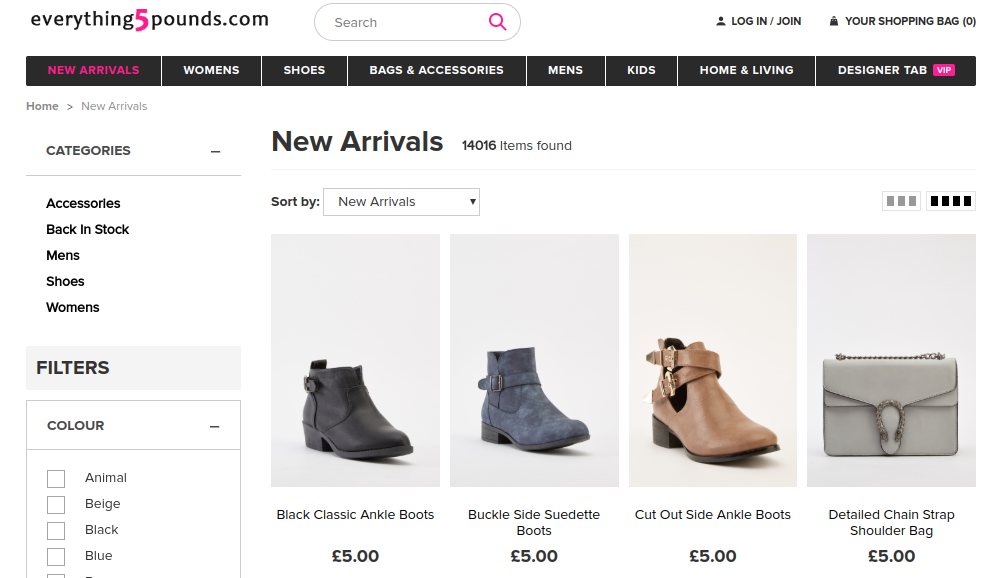This screenshot has height=578, width=991.
Task: Click the magnifier search icon
Action: click(x=497, y=22)
